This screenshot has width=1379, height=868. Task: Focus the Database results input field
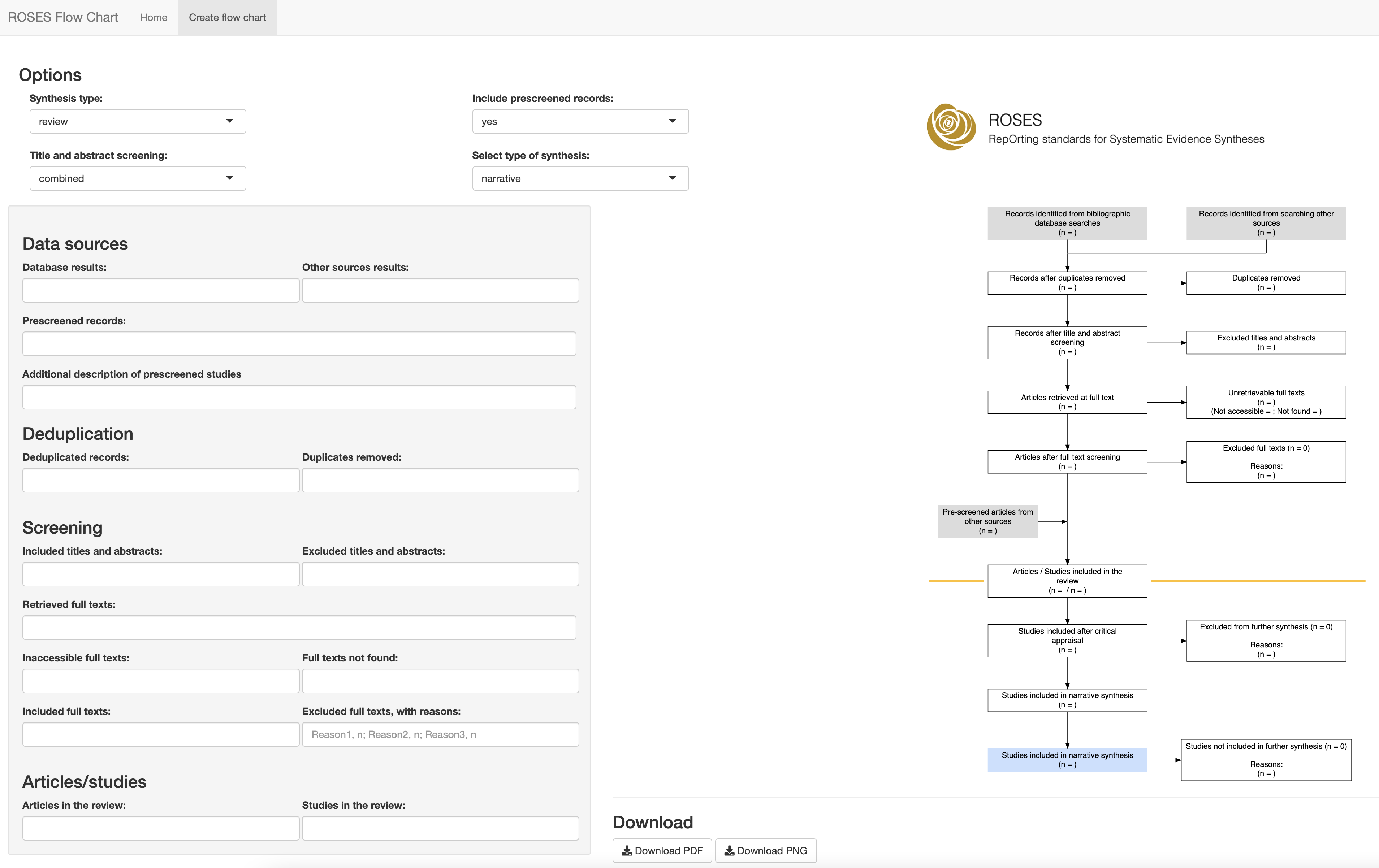click(x=160, y=290)
